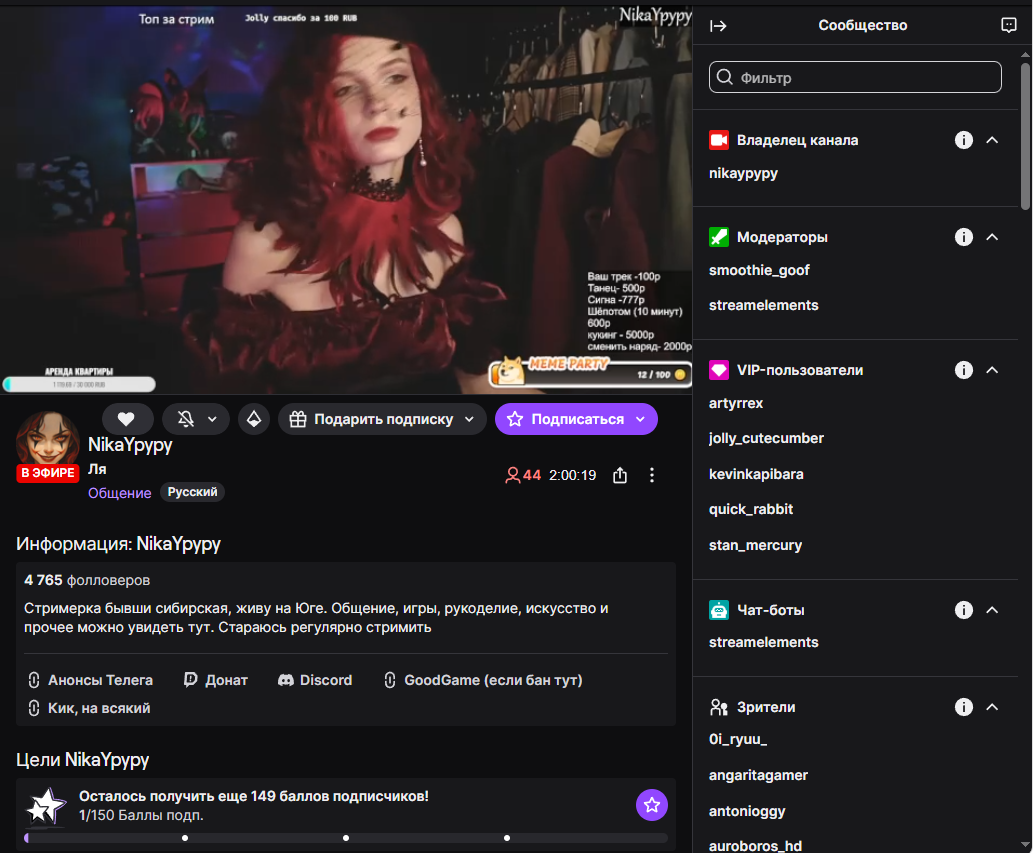Screen dimensions: 1036x853
Task: Open the Анонсы Телега link
Action: 91,680
